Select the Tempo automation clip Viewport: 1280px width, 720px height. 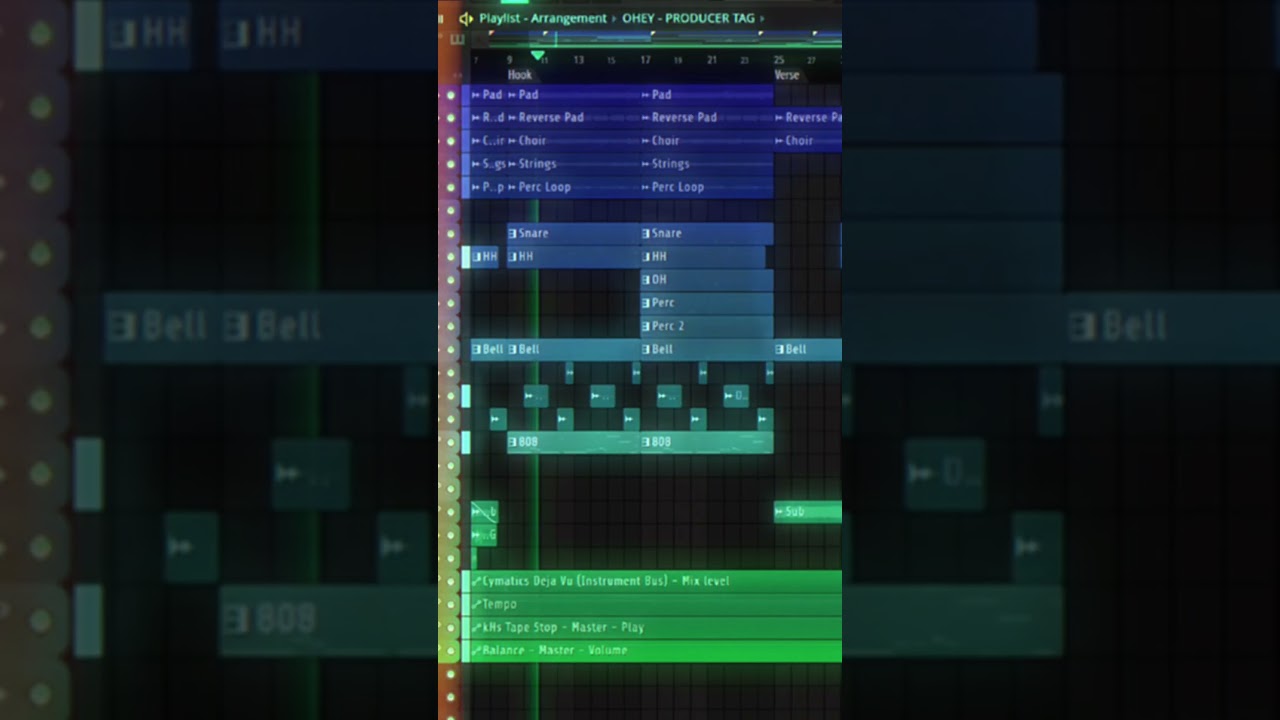point(656,604)
